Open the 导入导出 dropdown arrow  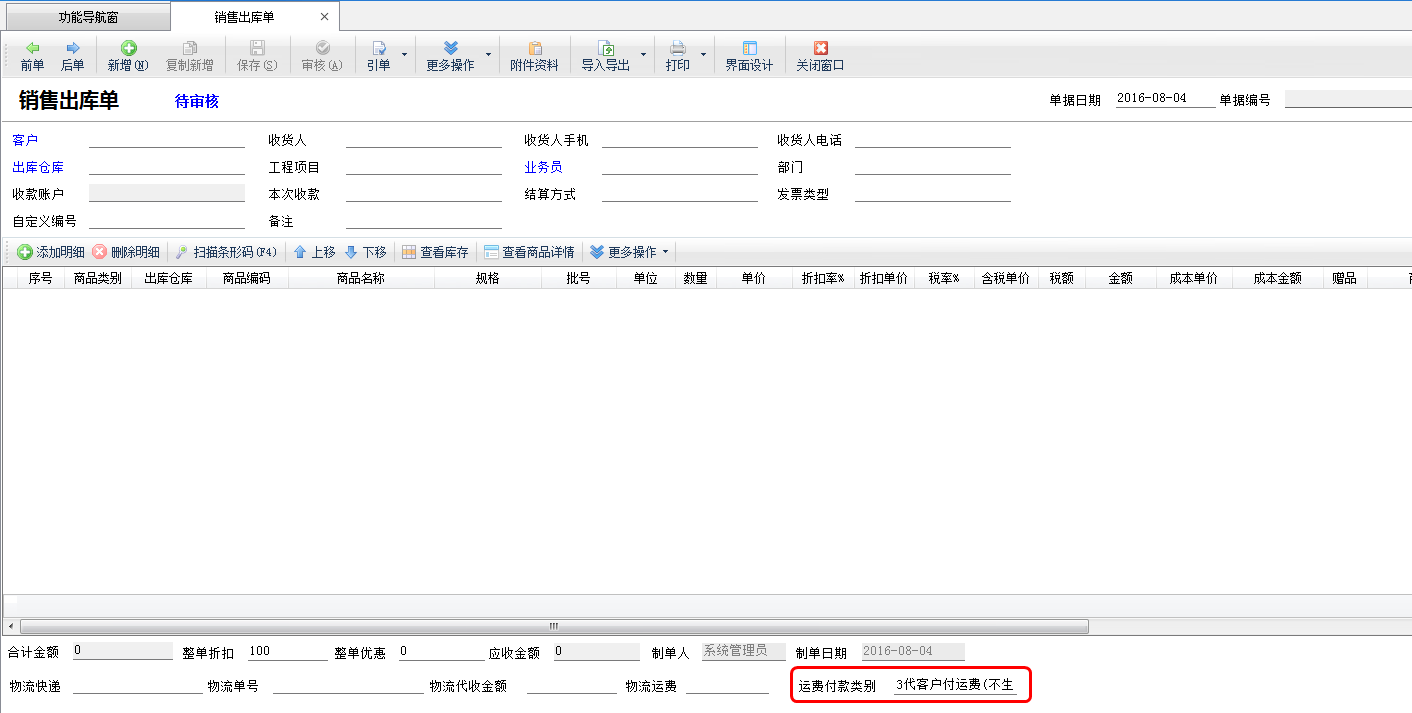(643, 55)
